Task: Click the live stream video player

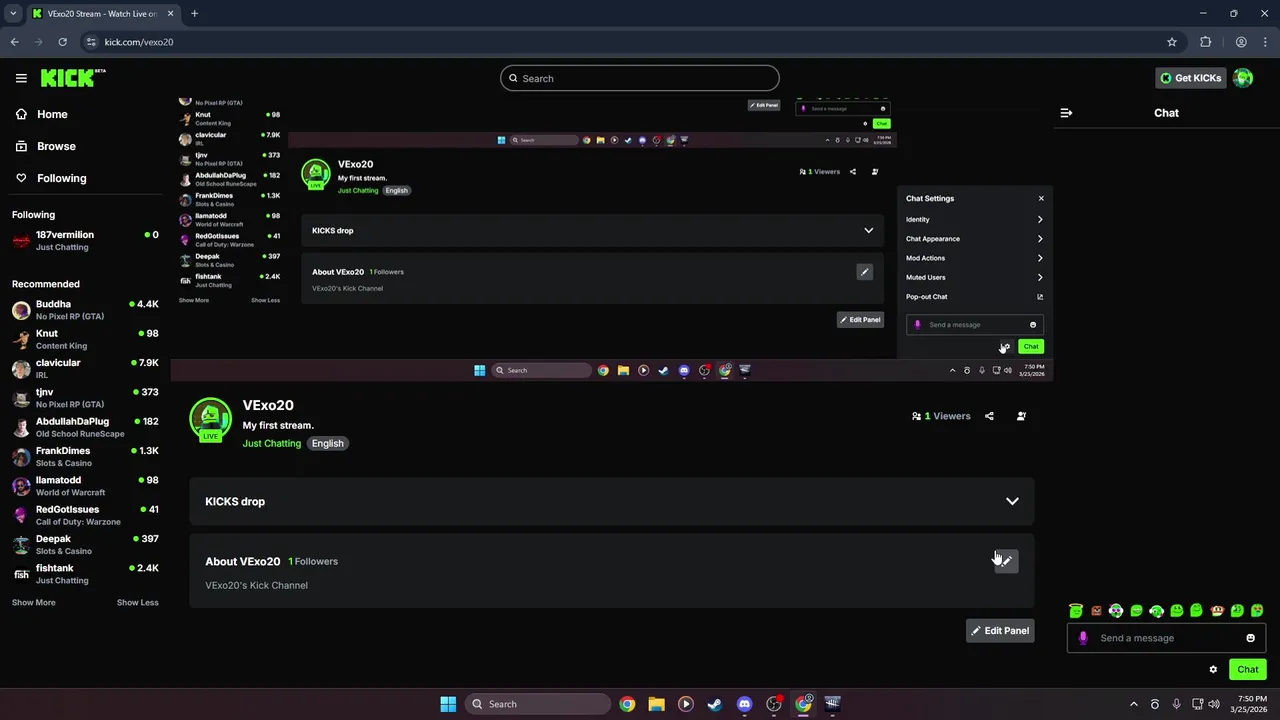Action: pyautogui.click(x=611, y=238)
